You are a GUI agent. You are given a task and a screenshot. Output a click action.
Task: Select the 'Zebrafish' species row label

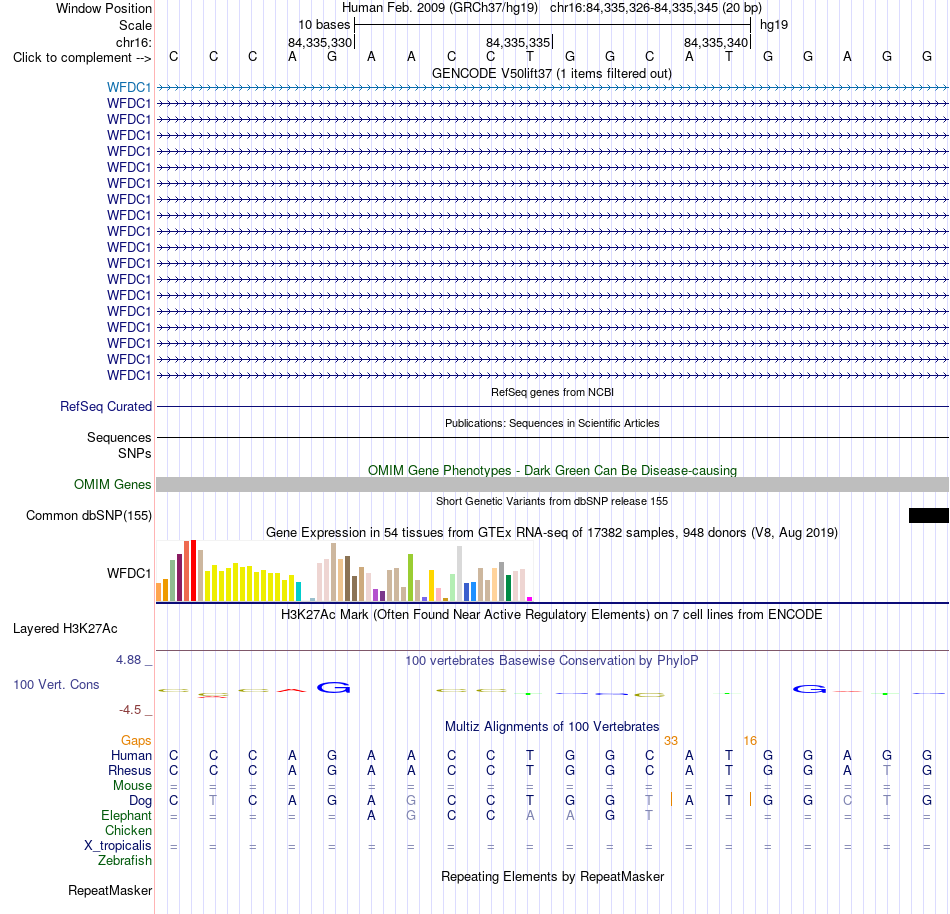pos(125,860)
